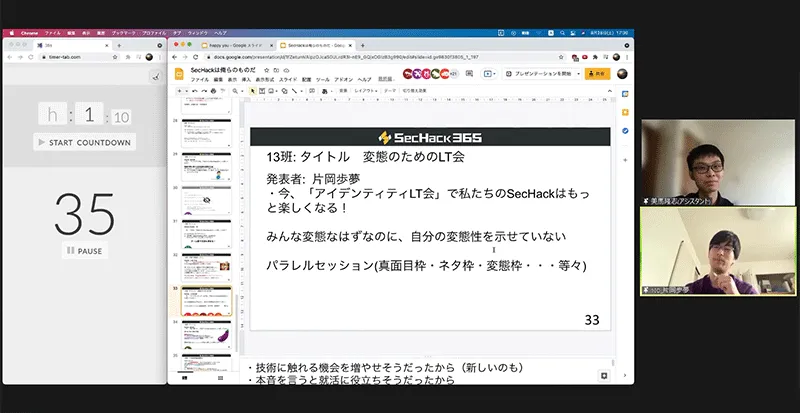
Task: View the cloud save status icon
Action: coord(286,70)
